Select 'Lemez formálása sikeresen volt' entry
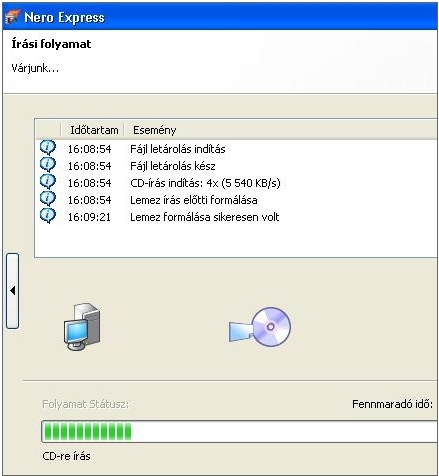 point(205,217)
